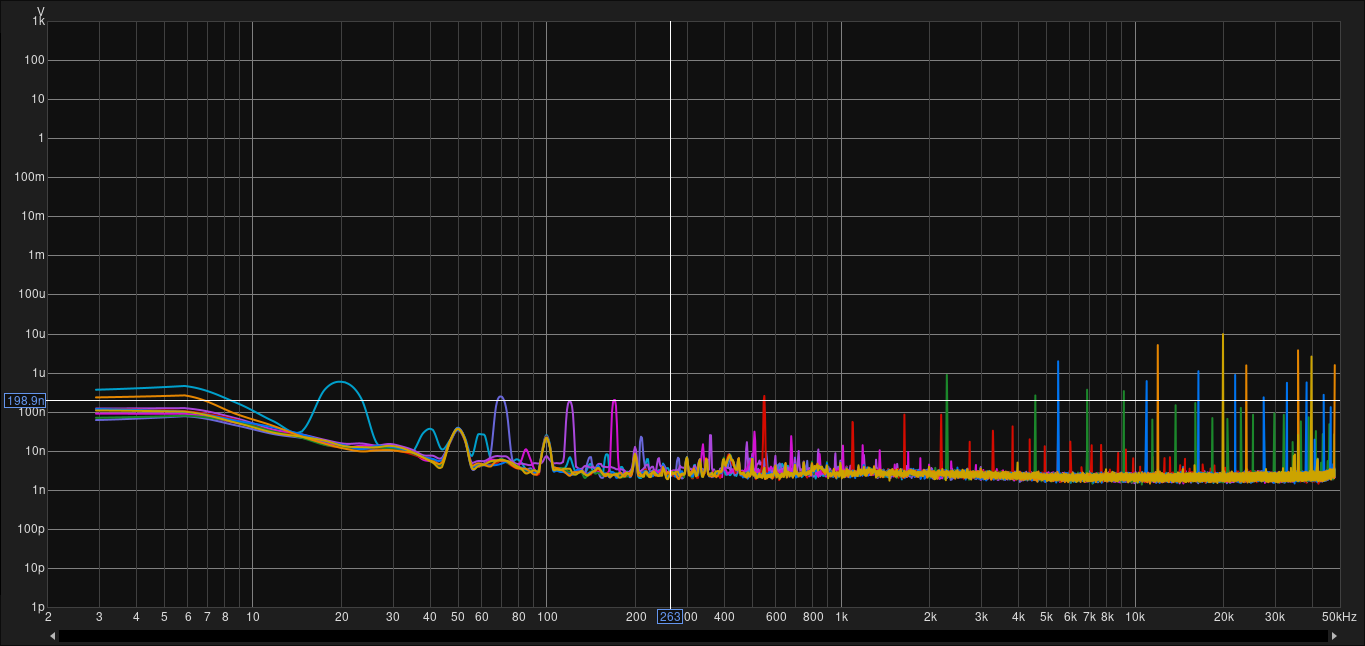Click the cyan hump peak at 20 Hz
The image size is (1365, 646).
(341, 382)
